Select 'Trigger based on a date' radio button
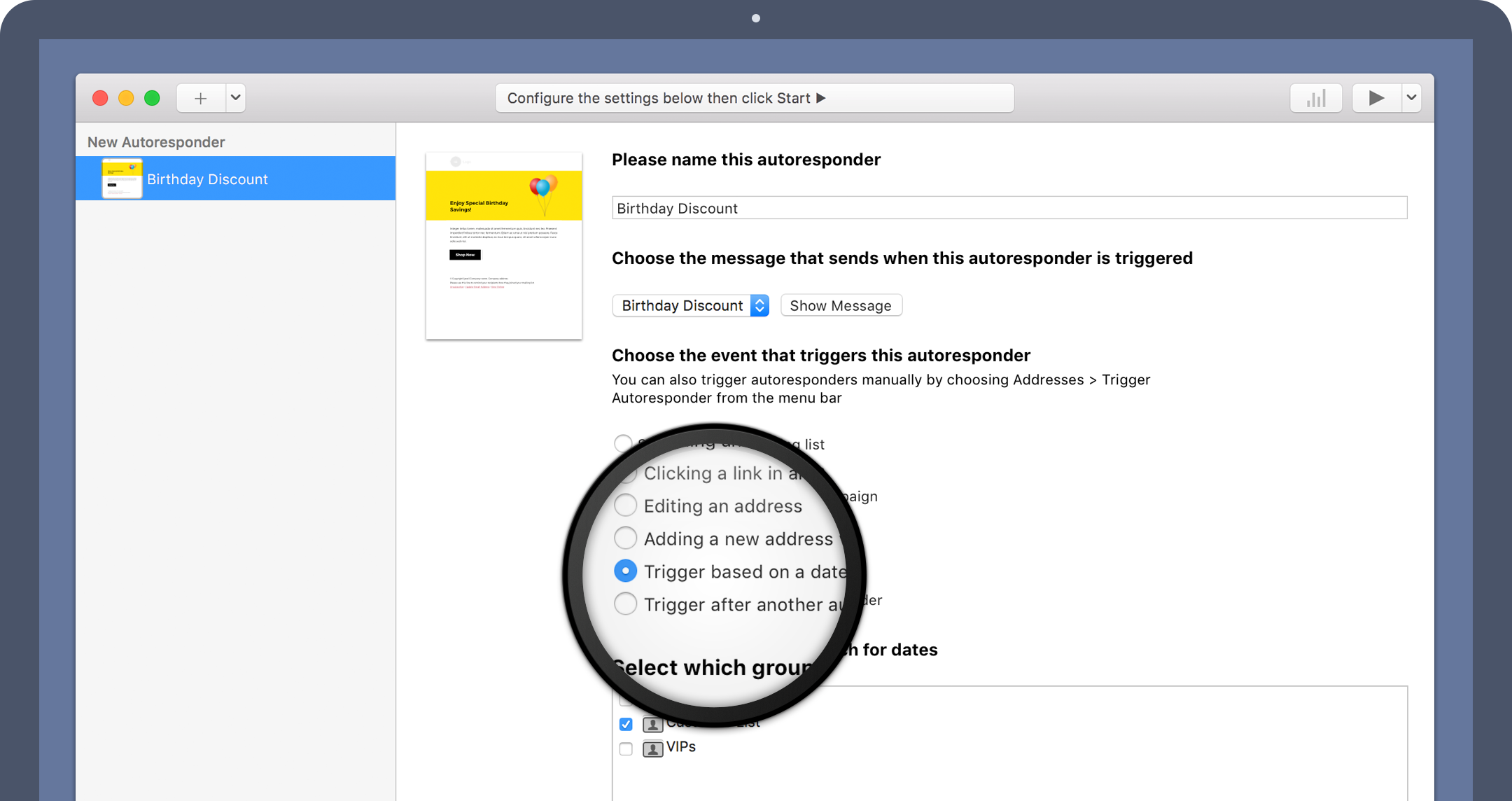Image resolution: width=1512 pixels, height=801 pixels. (x=625, y=571)
